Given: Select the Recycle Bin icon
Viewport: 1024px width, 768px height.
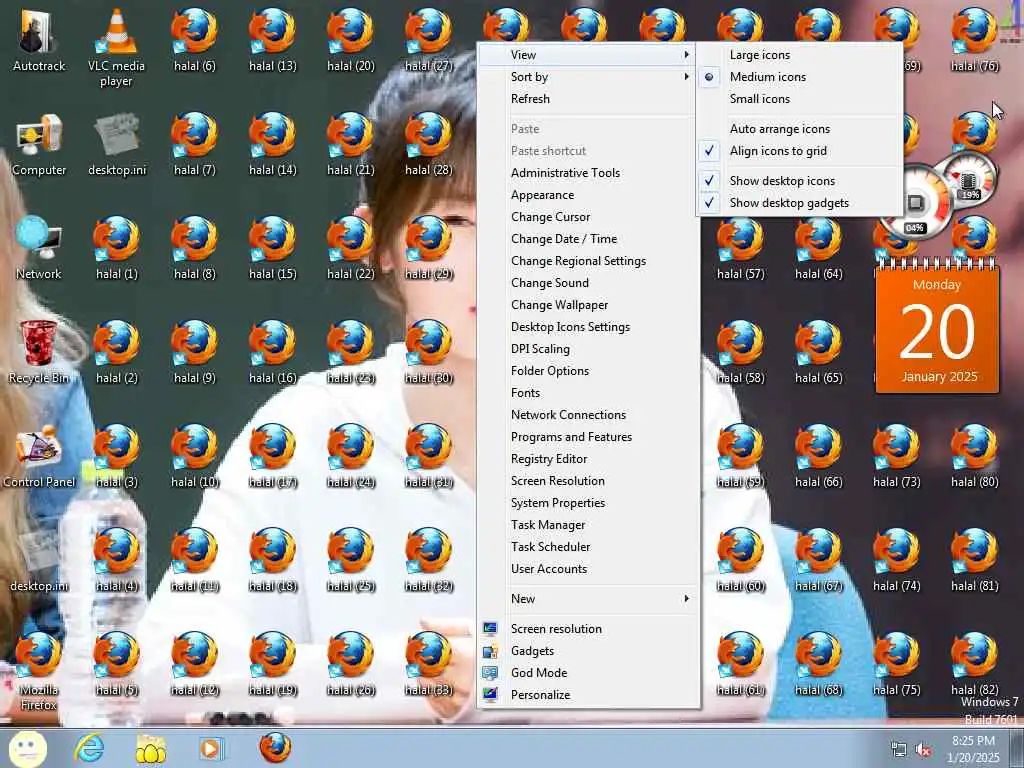Looking at the screenshot, I should tap(39, 352).
